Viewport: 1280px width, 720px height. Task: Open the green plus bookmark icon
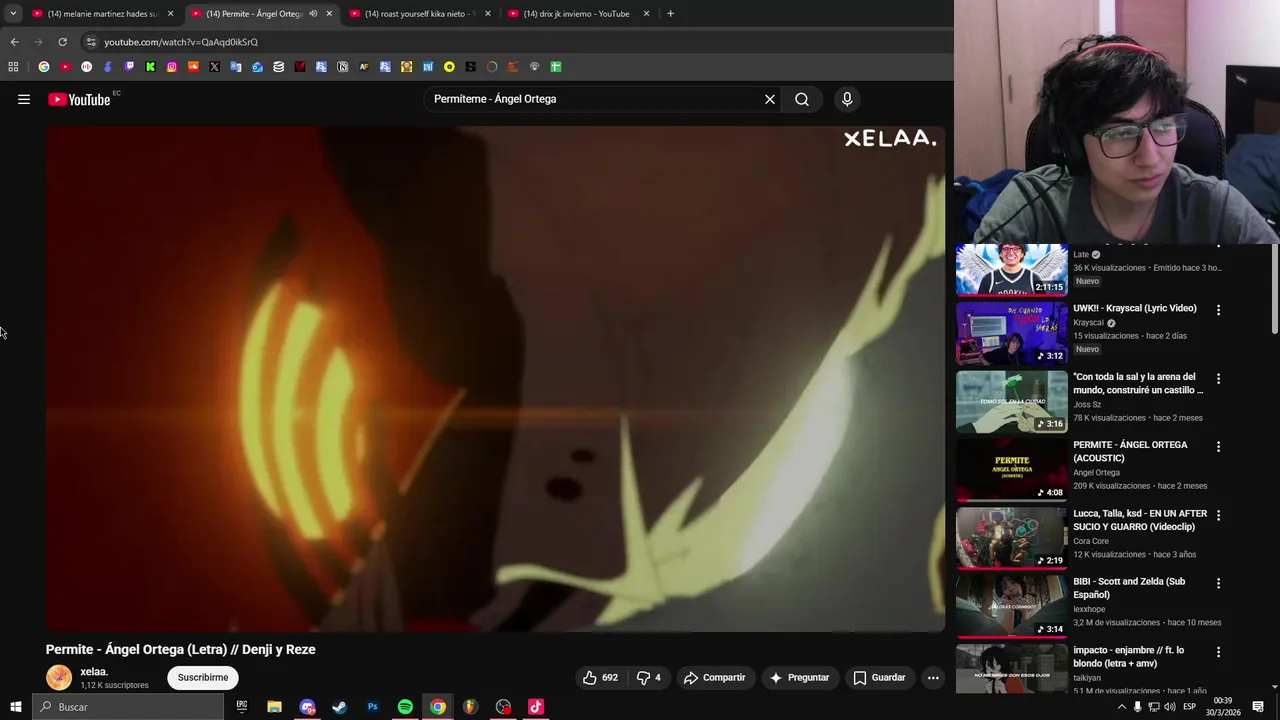556,67
